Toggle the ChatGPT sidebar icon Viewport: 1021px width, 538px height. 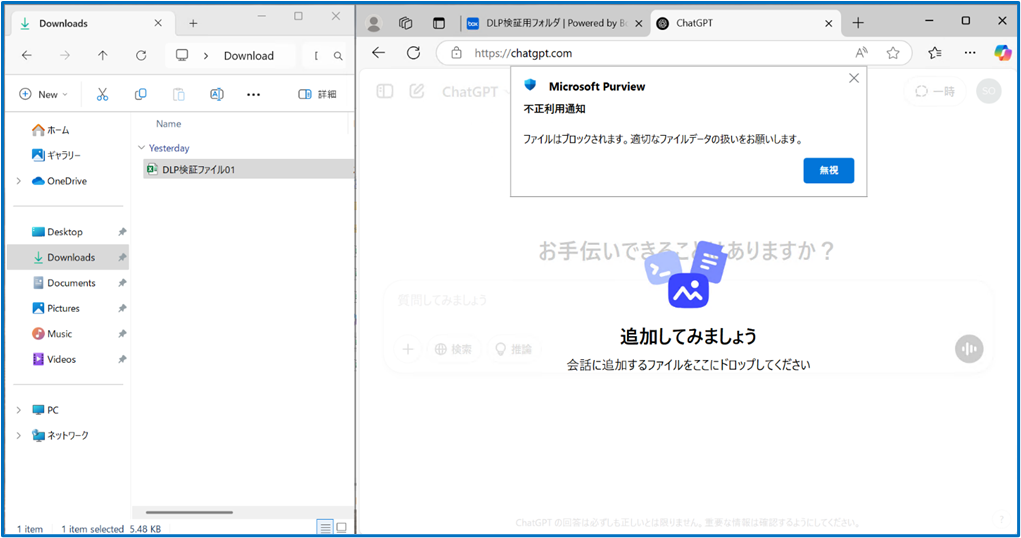pos(385,91)
